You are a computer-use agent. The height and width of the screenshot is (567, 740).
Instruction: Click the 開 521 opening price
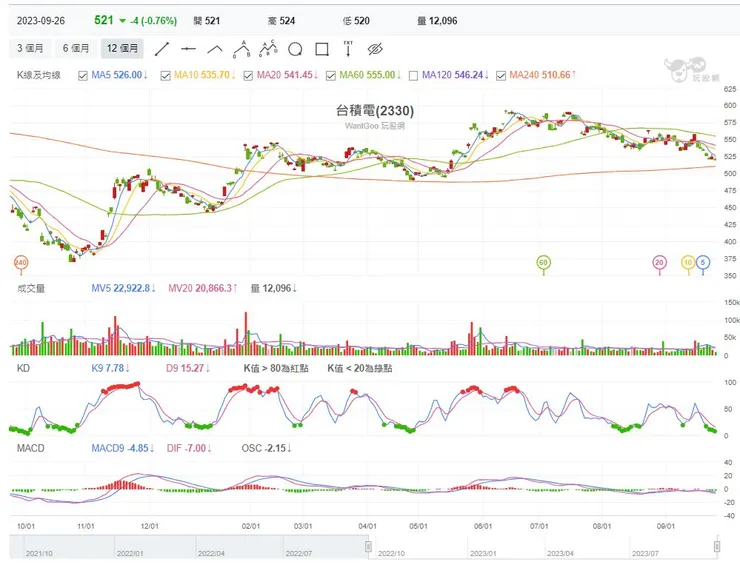tap(207, 21)
